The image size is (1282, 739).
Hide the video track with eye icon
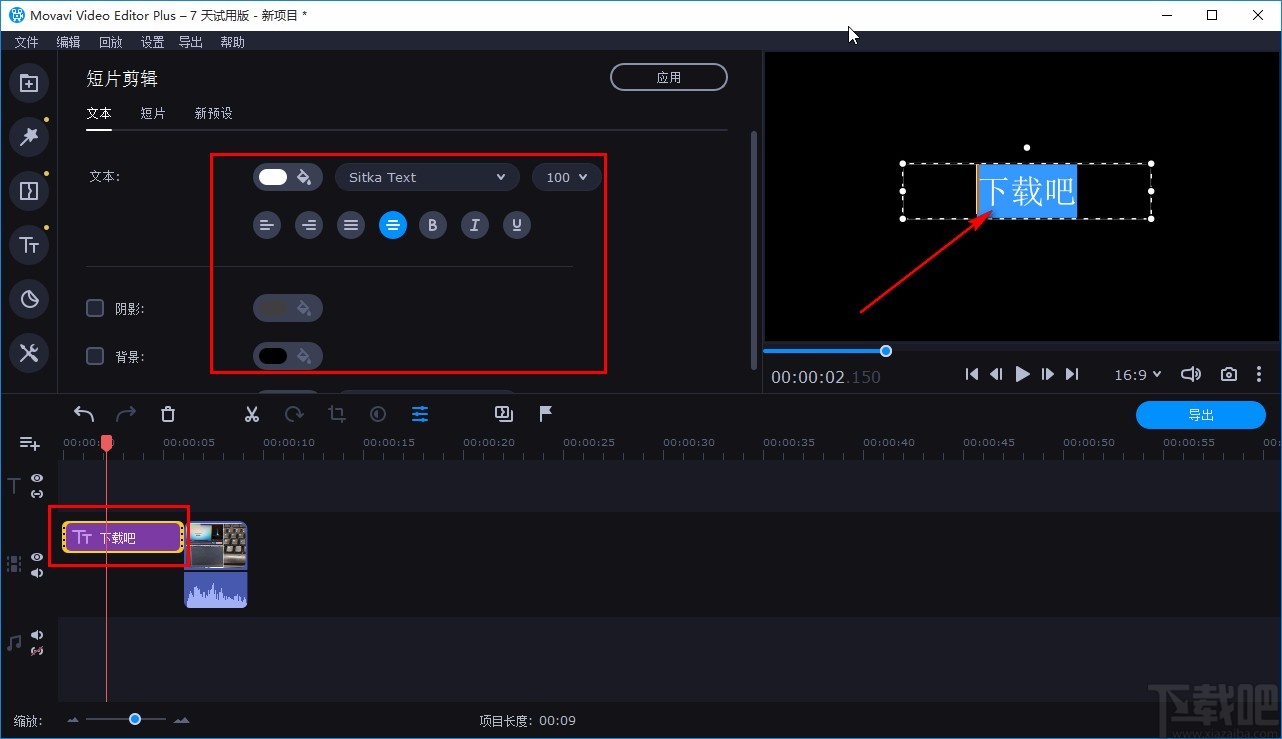37,557
